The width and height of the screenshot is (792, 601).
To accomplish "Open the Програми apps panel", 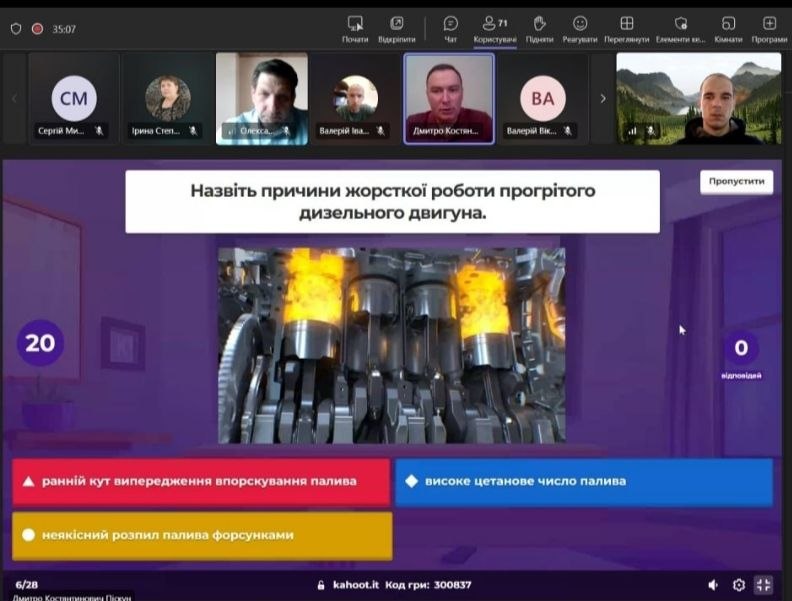I will point(769,28).
